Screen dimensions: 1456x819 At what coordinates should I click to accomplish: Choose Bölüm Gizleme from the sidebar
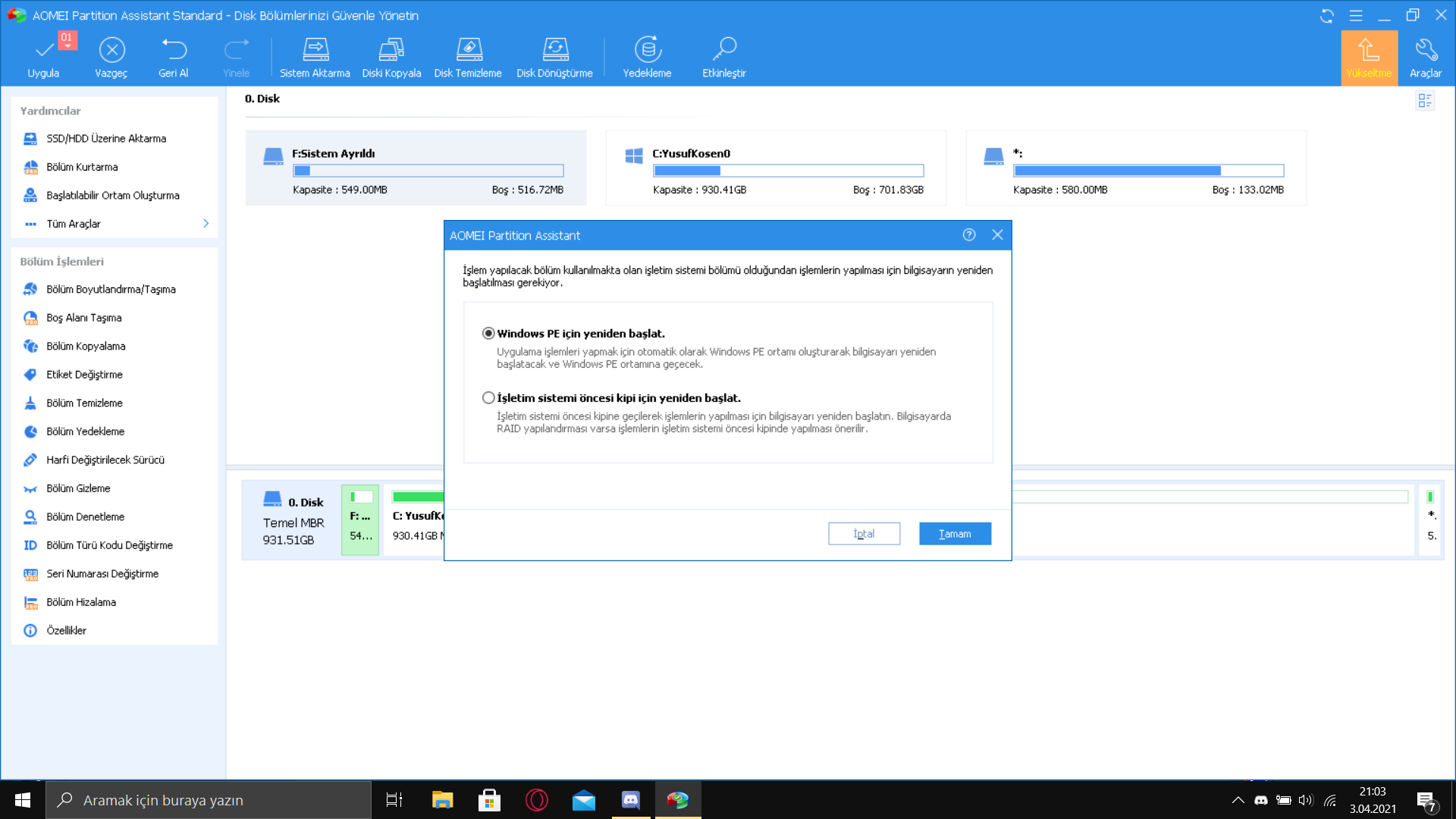78,488
